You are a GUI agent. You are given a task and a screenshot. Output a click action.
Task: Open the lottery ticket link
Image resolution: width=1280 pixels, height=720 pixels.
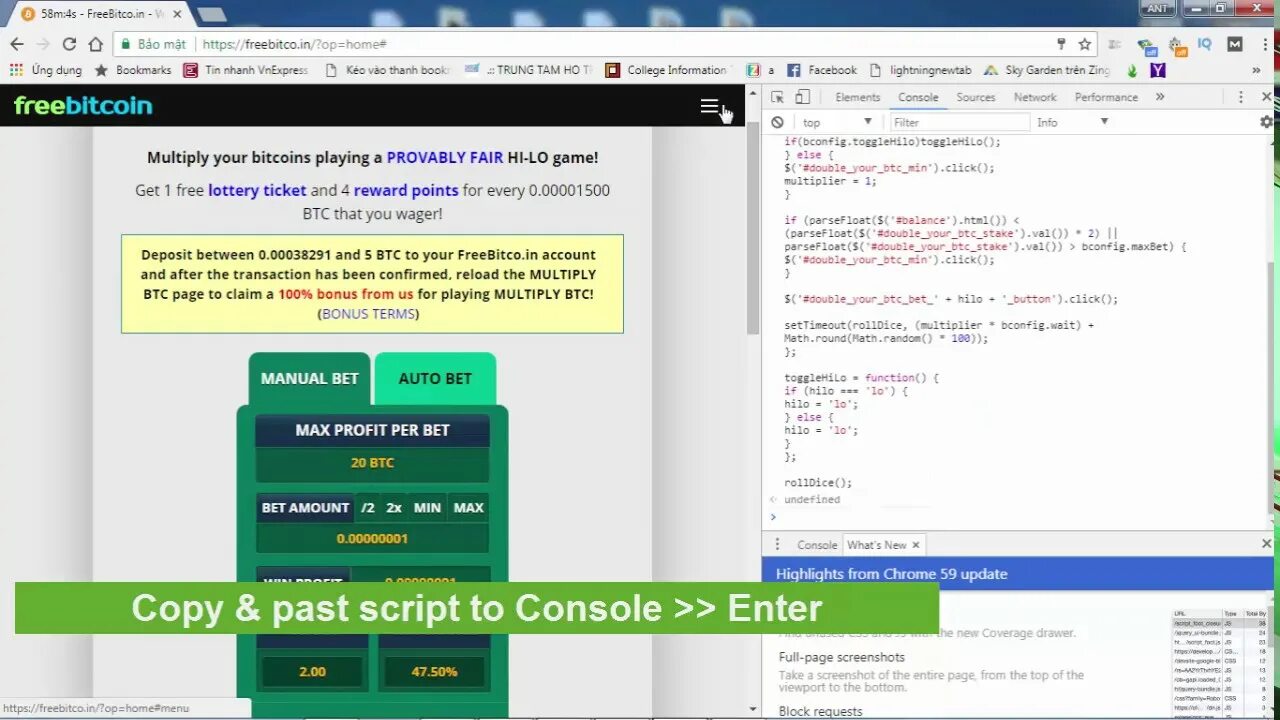point(257,190)
